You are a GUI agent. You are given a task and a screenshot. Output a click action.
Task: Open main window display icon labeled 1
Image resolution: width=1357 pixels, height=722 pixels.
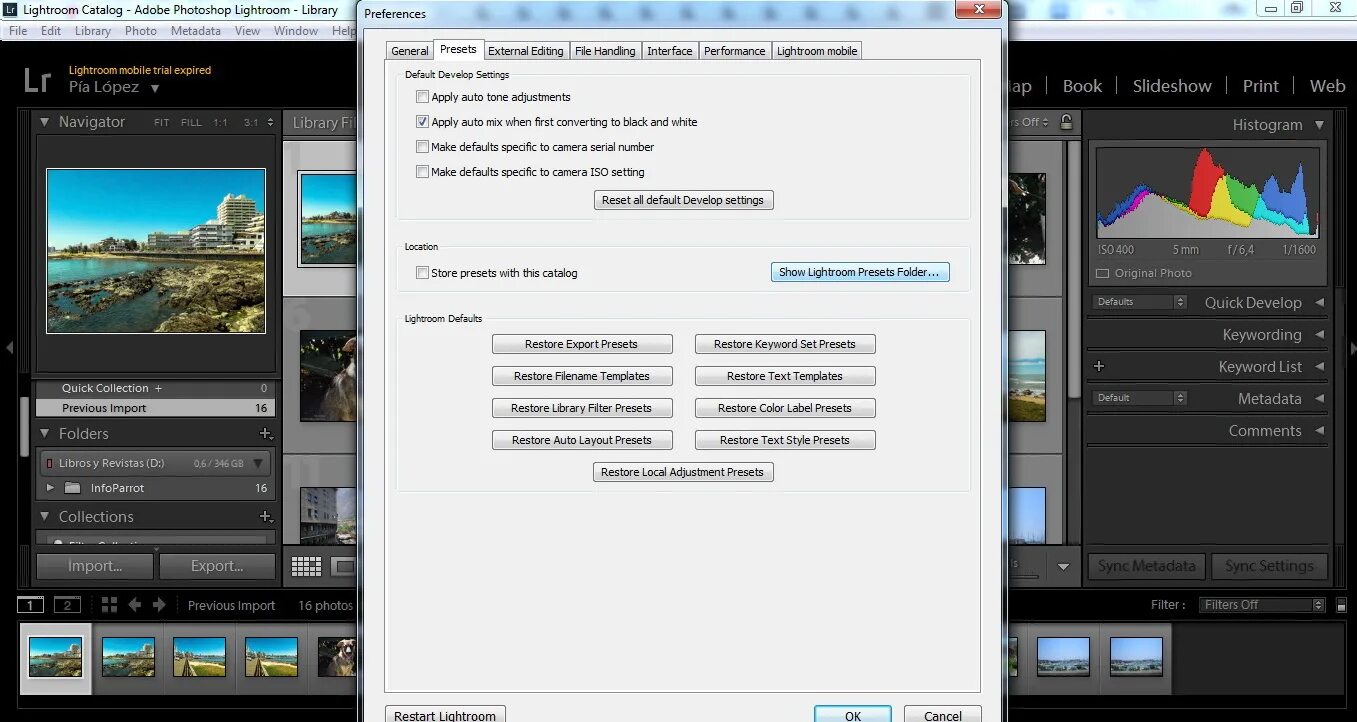31,605
